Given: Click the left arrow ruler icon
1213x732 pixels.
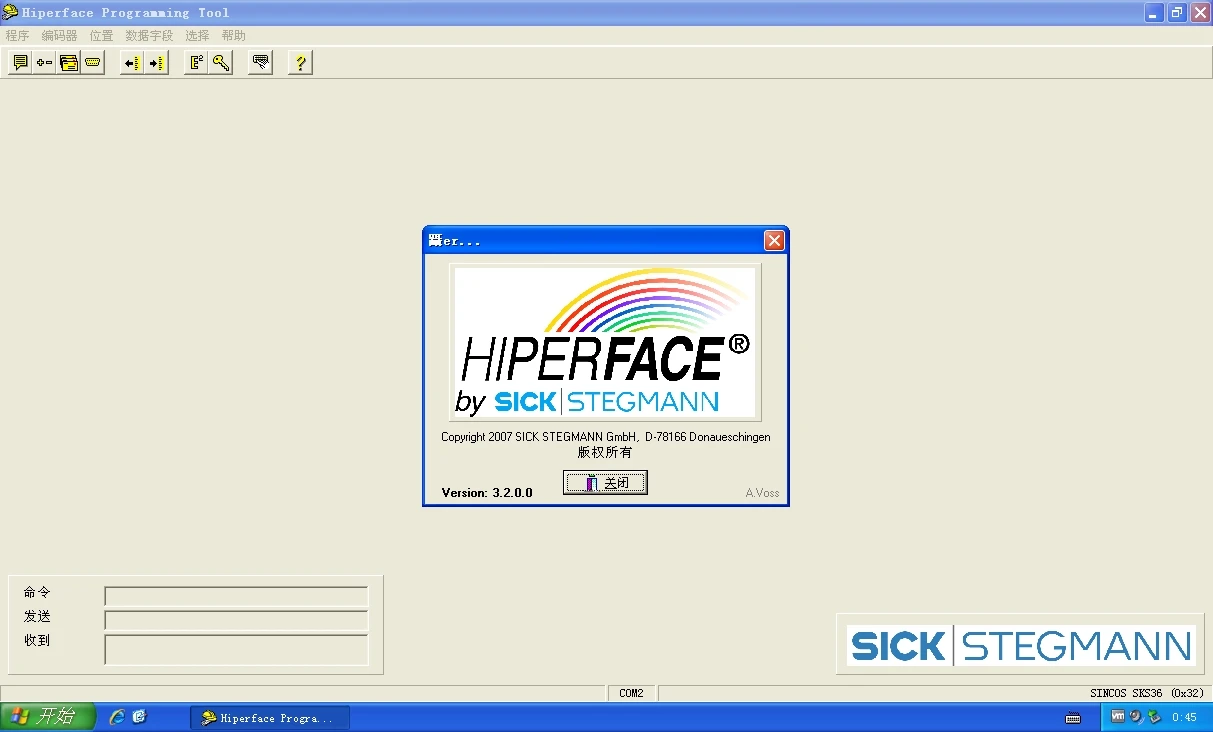Looking at the screenshot, I should pyautogui.click(x=132, y=63).
